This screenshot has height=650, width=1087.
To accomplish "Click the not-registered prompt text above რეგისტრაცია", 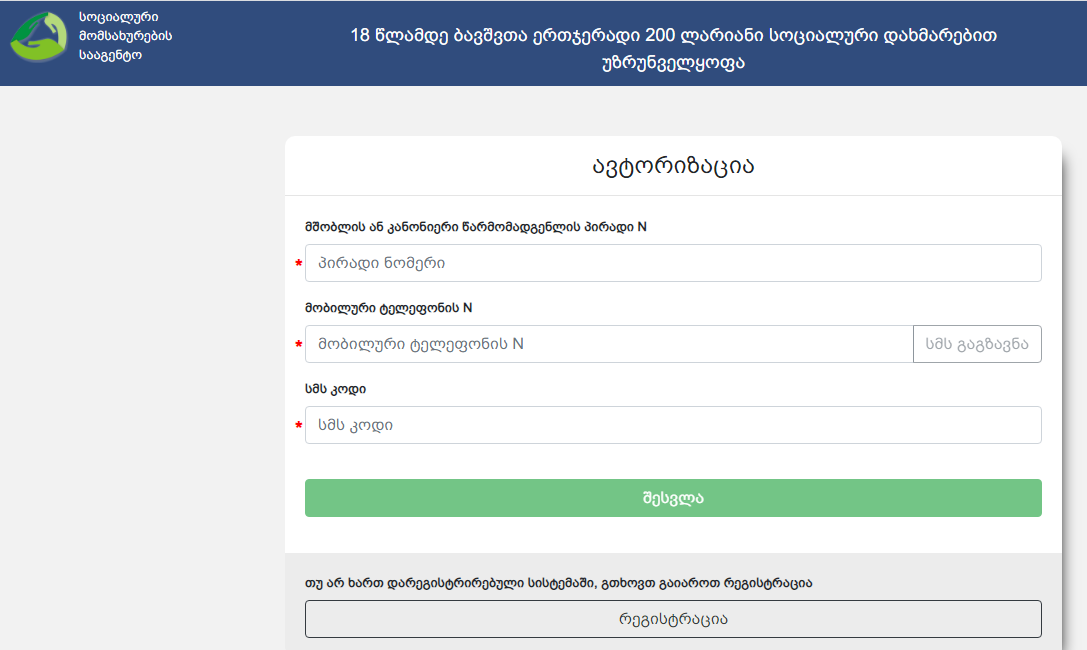I will pyautogui.click(x=558, y=583).
